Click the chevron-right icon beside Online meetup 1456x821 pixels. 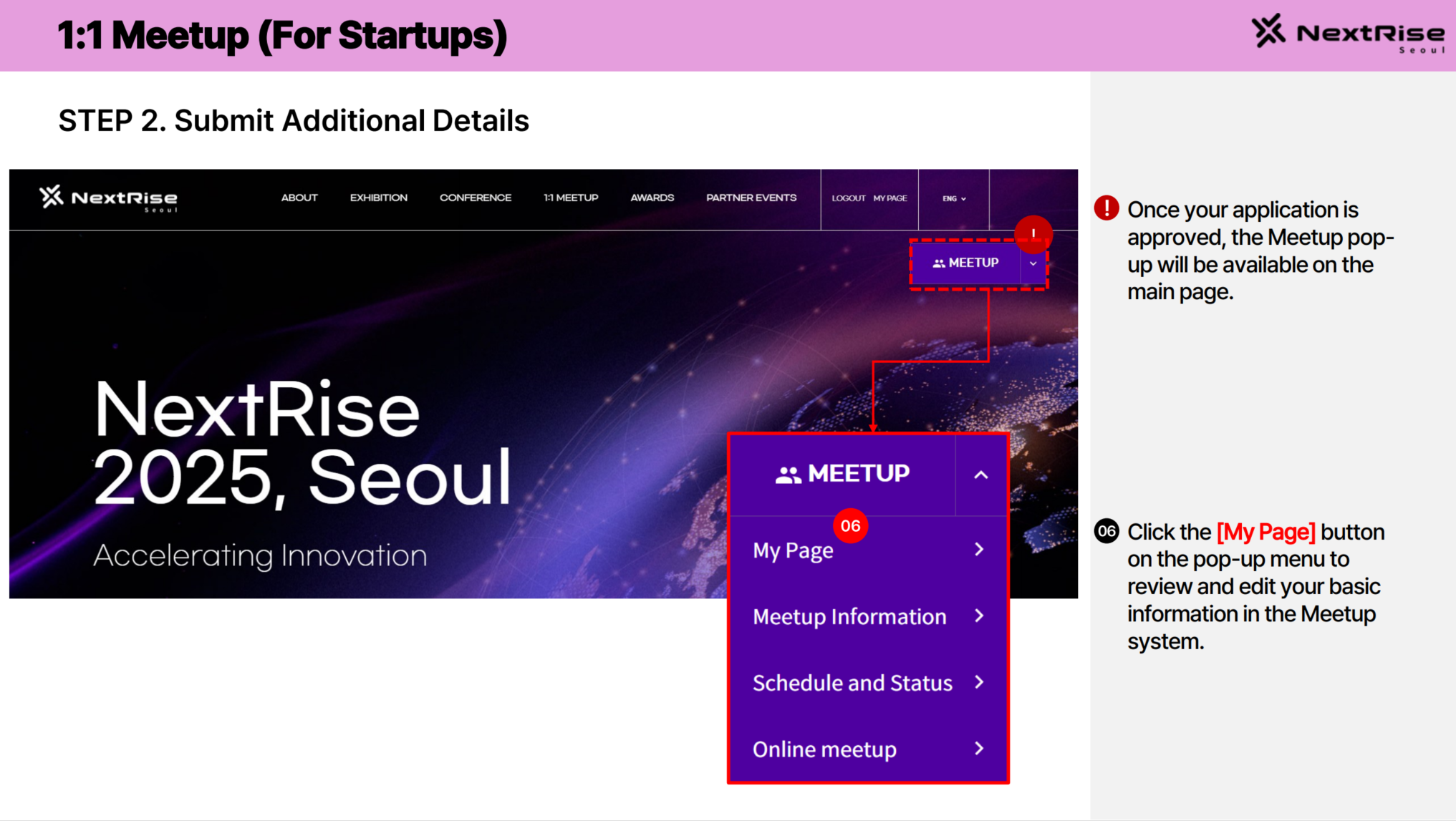tap(979, 749)
